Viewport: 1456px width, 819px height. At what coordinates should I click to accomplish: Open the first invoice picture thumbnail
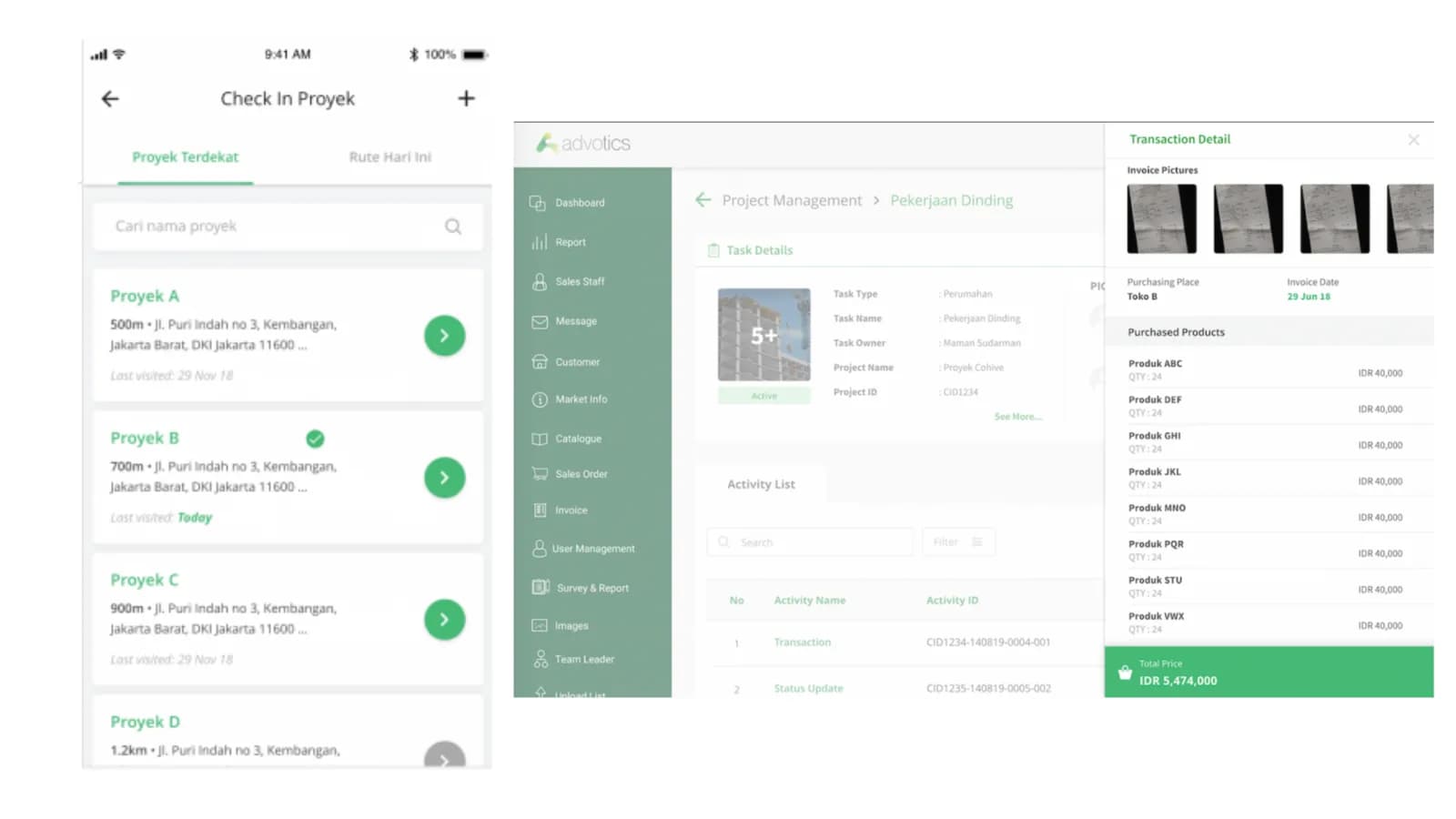pos(1162,218)
